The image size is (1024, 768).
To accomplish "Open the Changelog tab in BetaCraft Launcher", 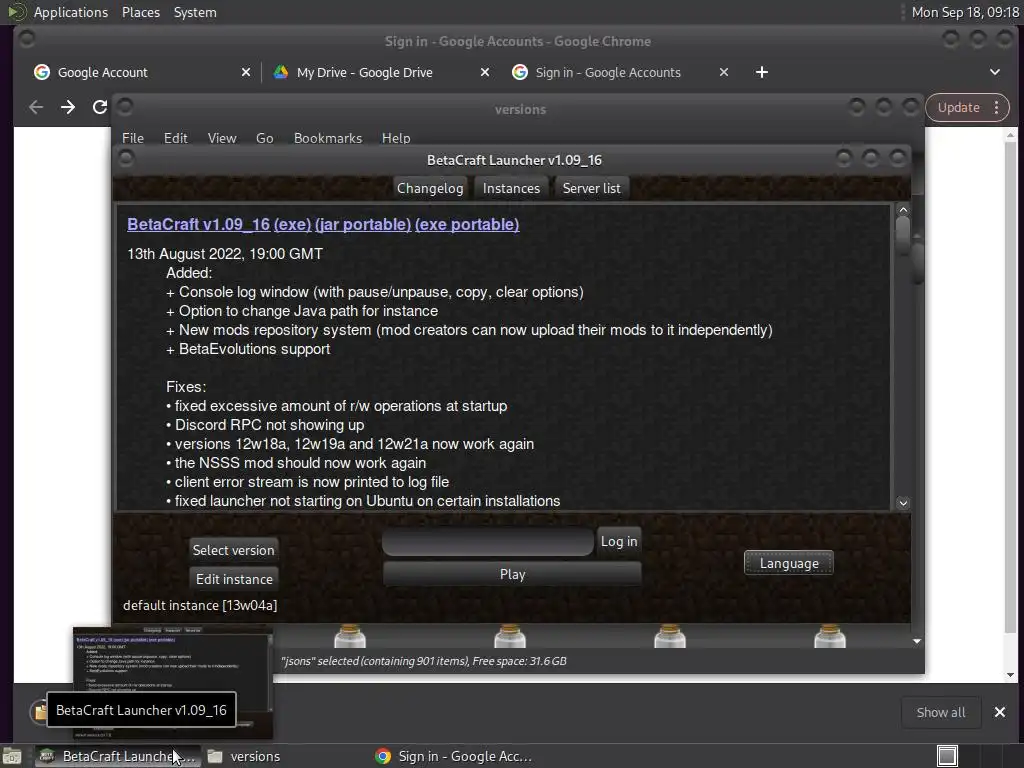I will tap(430, 188).
